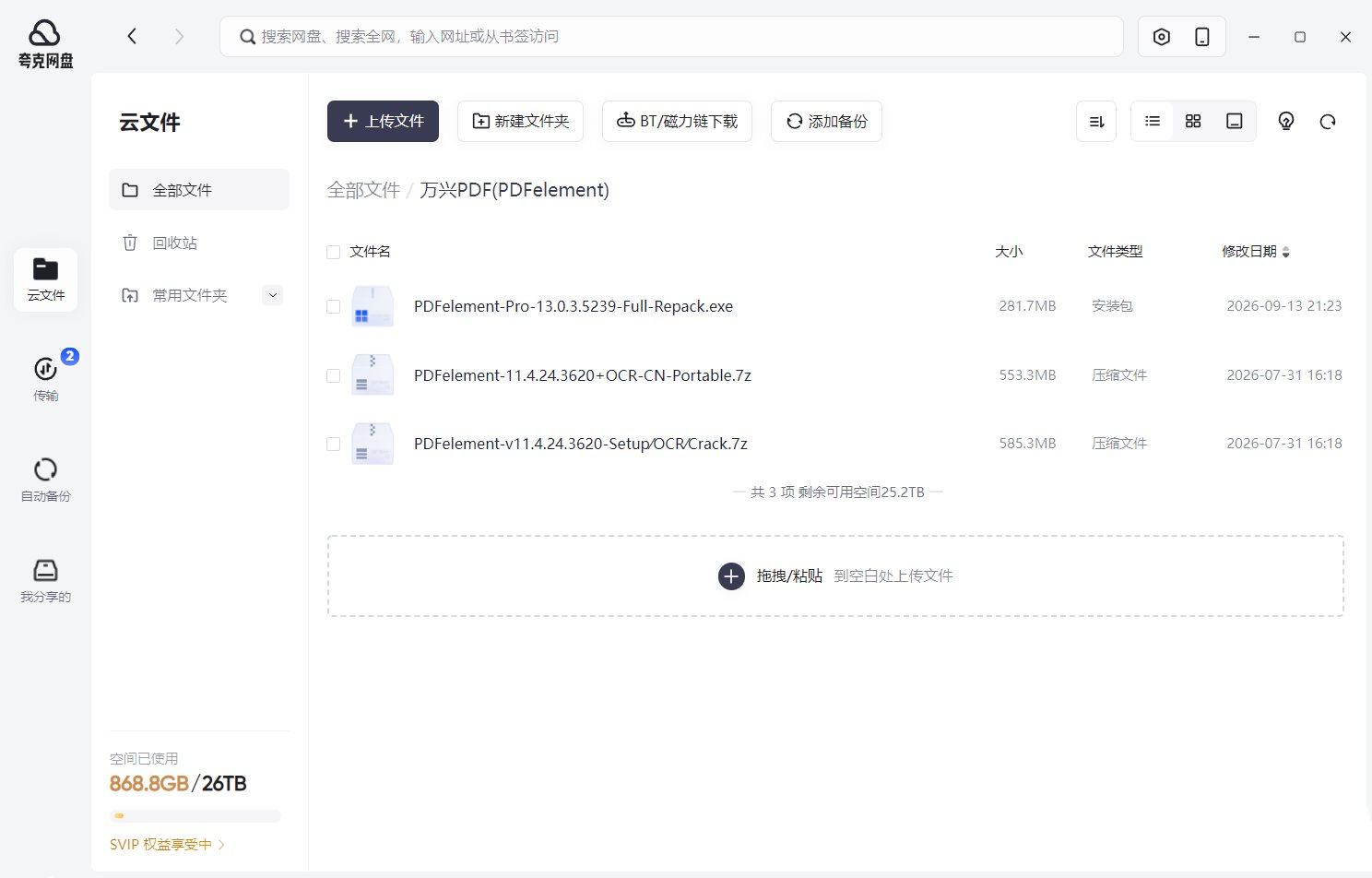Switch to grid view
1372x878 pixels.
click(x=1193, y=121)
